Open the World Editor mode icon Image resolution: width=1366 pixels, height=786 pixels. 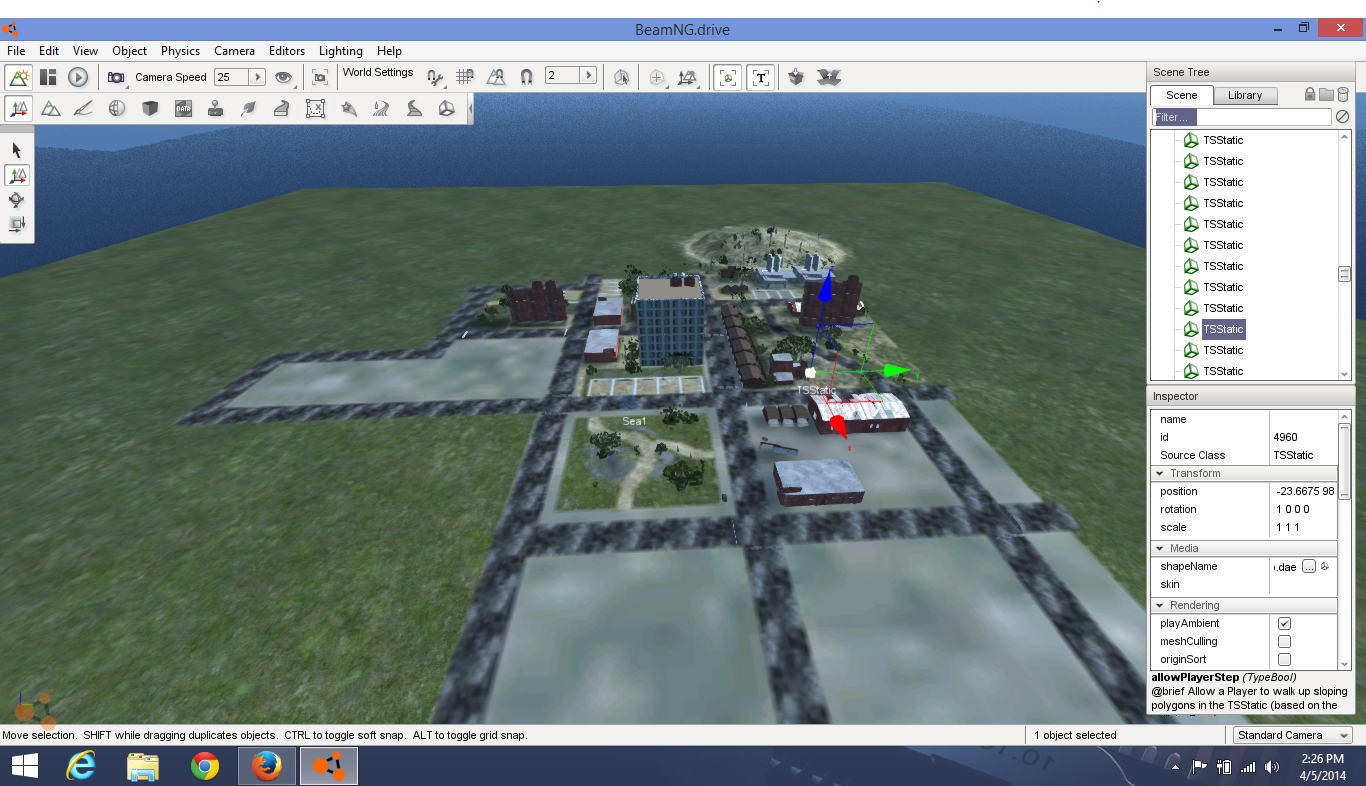(x=18, y=77)
